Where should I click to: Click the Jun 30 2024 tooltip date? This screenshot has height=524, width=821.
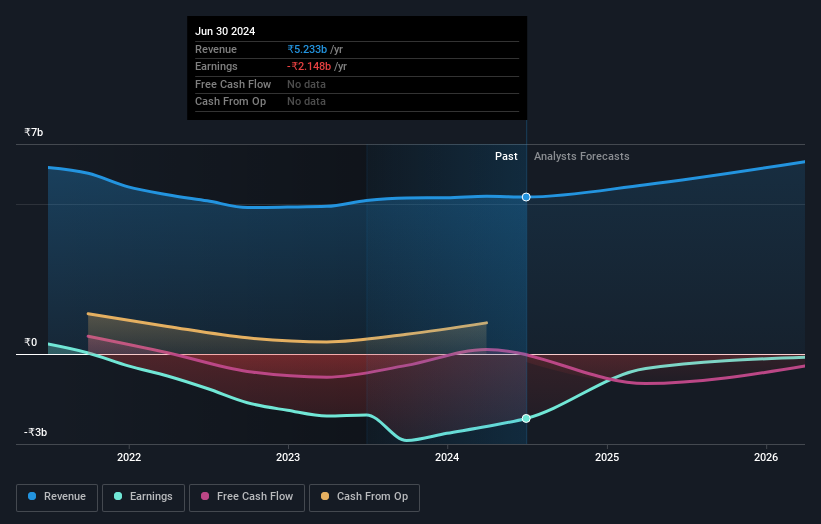[225, 31]
